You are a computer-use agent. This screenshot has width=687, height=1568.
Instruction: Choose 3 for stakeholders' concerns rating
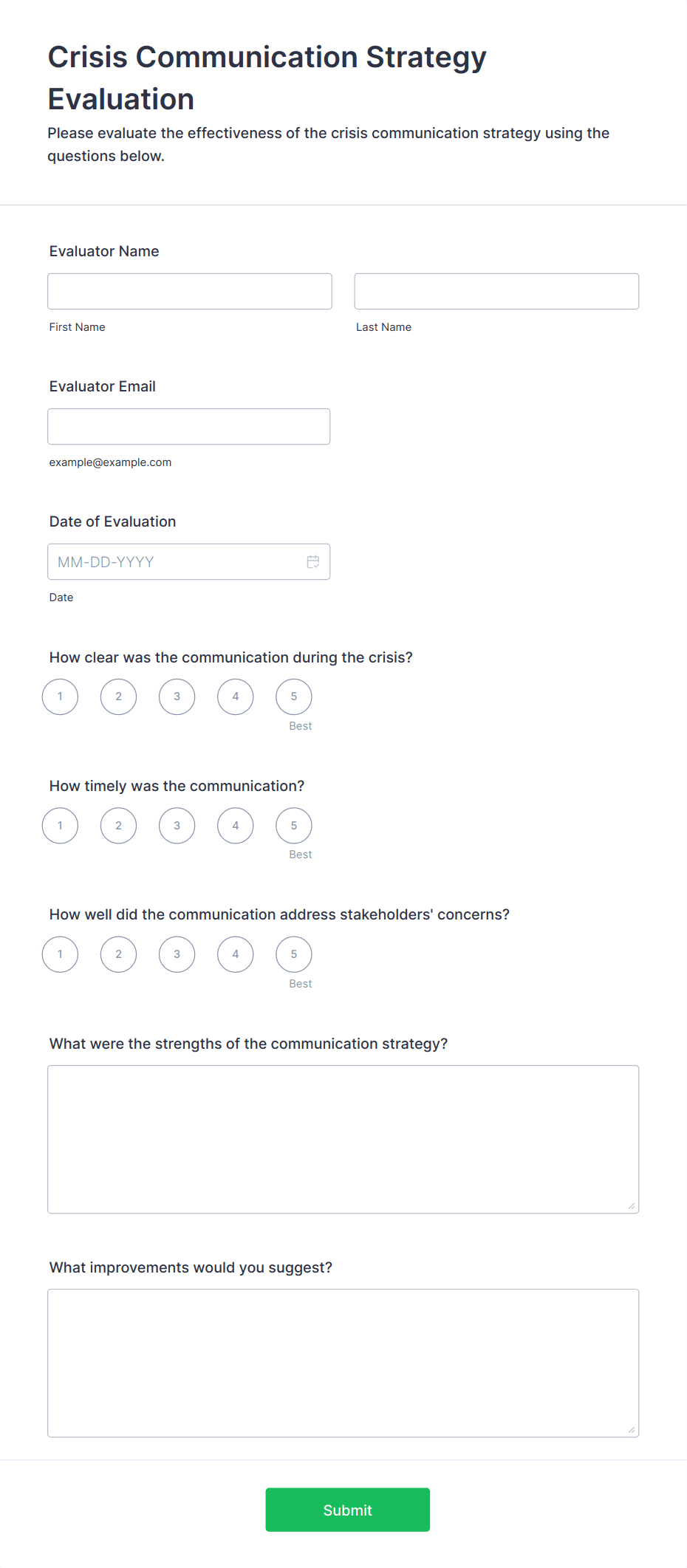point(177,954)
